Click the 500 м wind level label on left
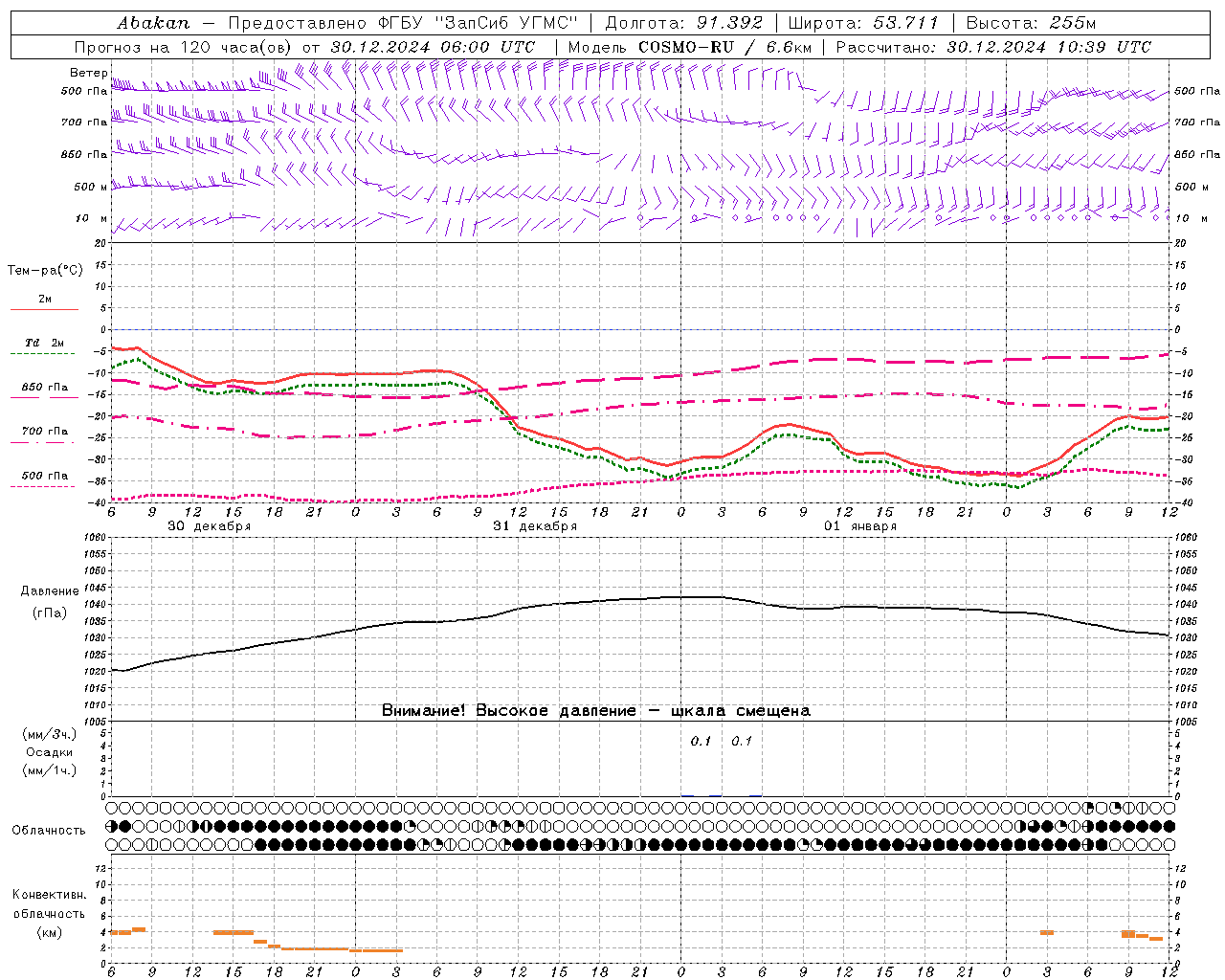The width and height of the screenshot is (1225, 980). tap(91, 187)
